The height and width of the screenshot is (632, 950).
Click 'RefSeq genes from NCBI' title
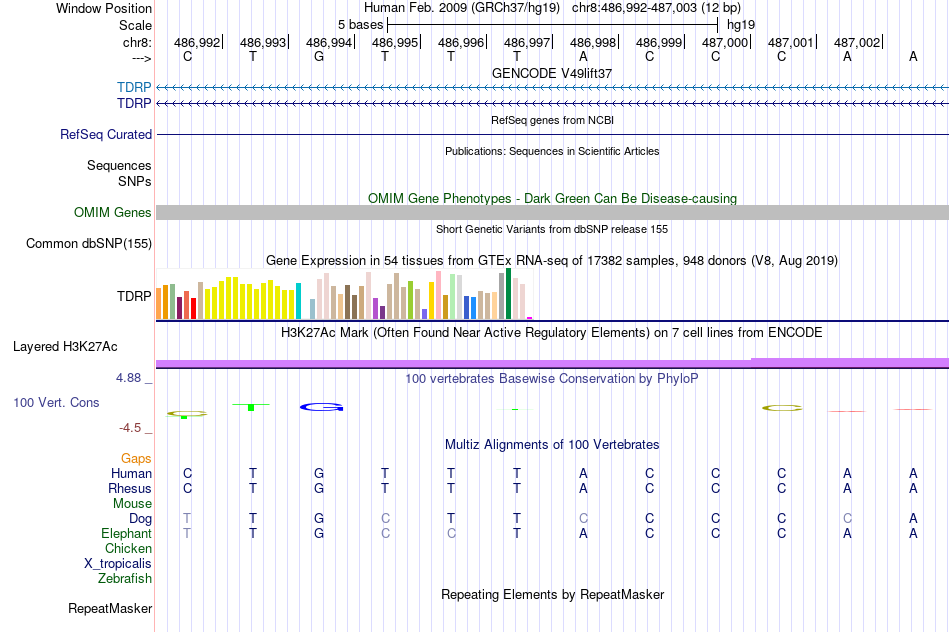pyautogui.click(x=552, y=121)
